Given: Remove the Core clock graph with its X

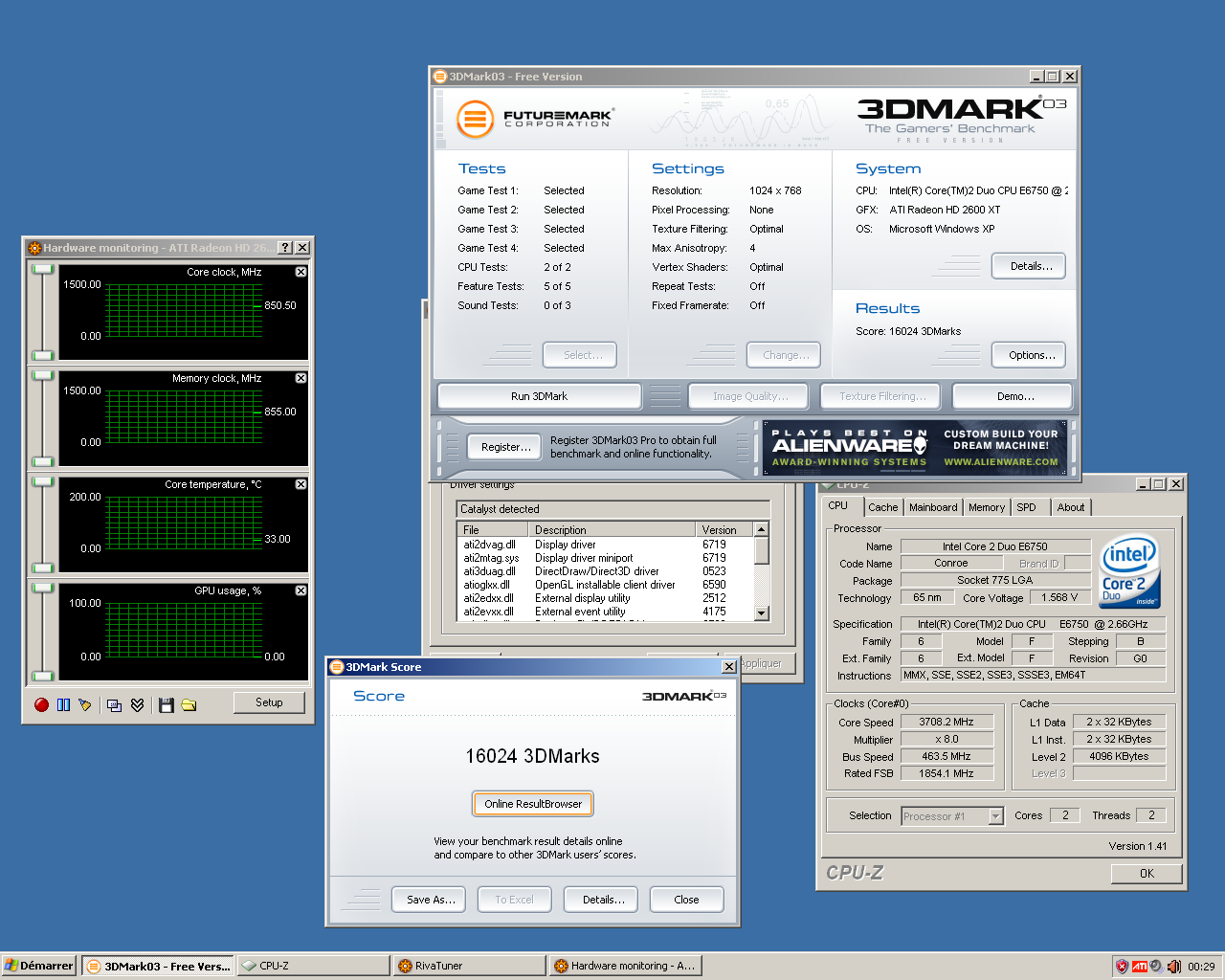Looking at the screenshot, I should tap(301, 272).
